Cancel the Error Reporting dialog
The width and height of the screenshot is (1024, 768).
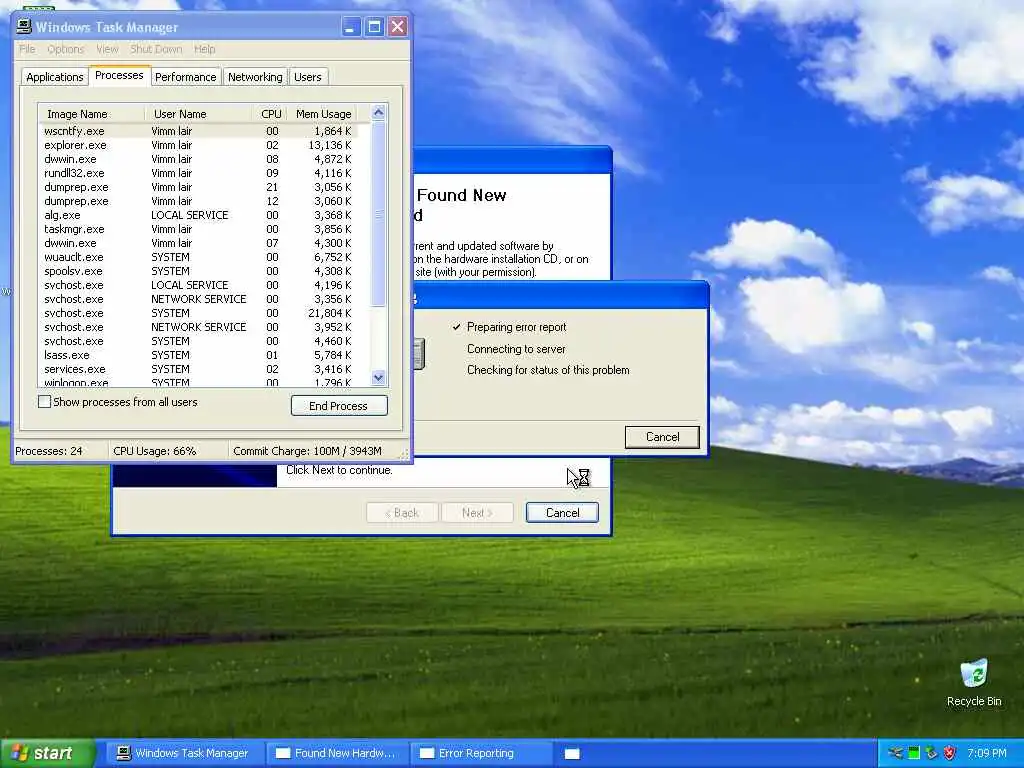(x=662, y=437)
